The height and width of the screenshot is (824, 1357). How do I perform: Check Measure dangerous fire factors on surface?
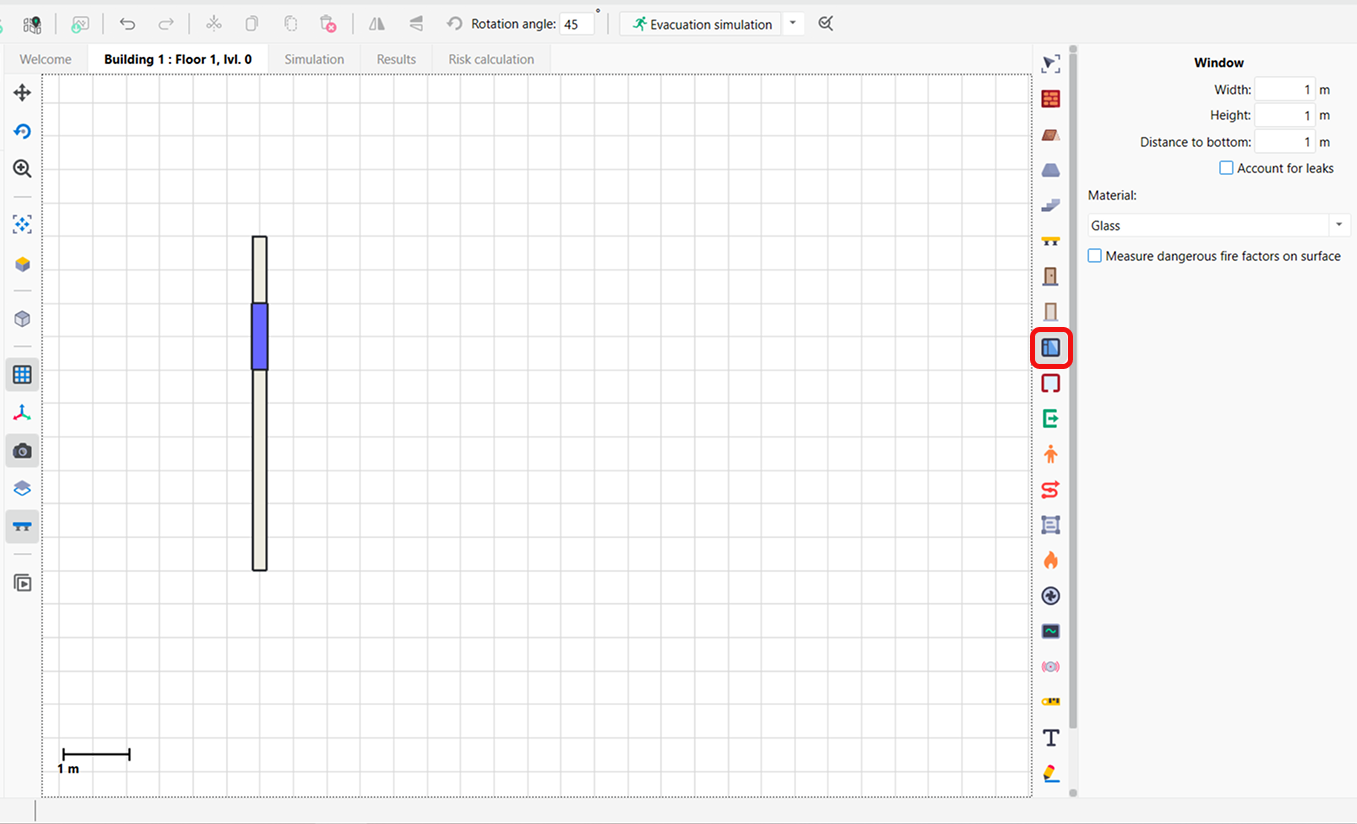pos(1095,256)
